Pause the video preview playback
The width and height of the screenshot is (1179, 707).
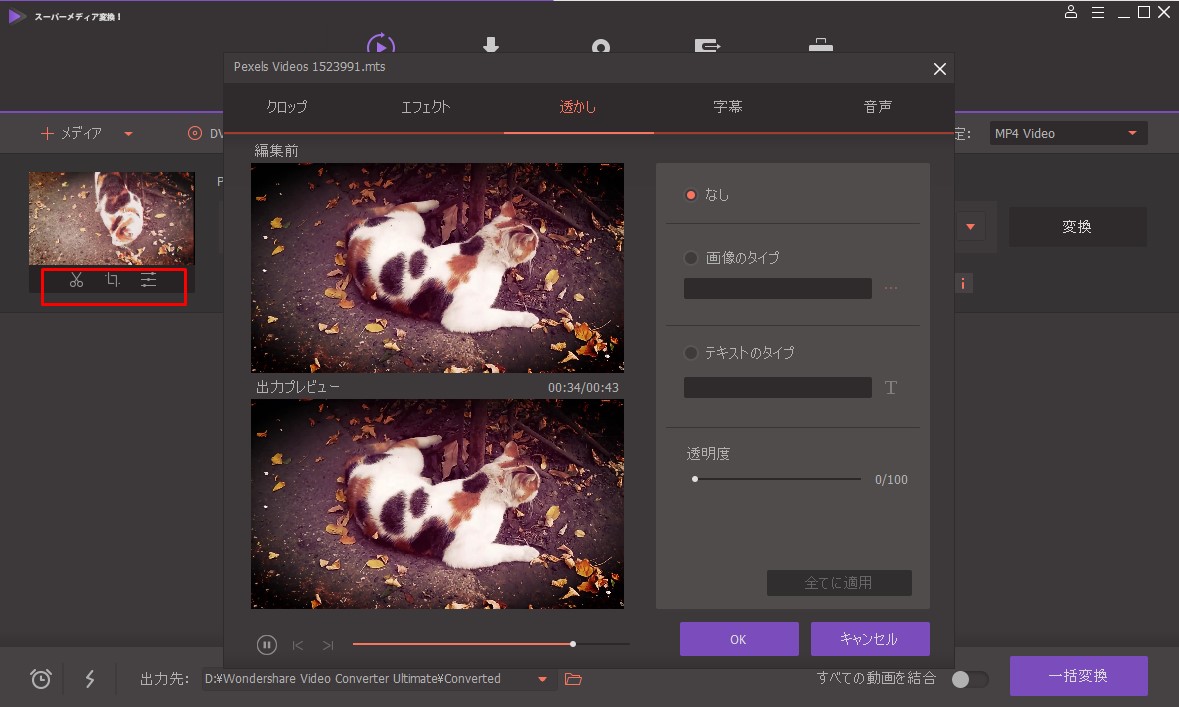point(267,645)
